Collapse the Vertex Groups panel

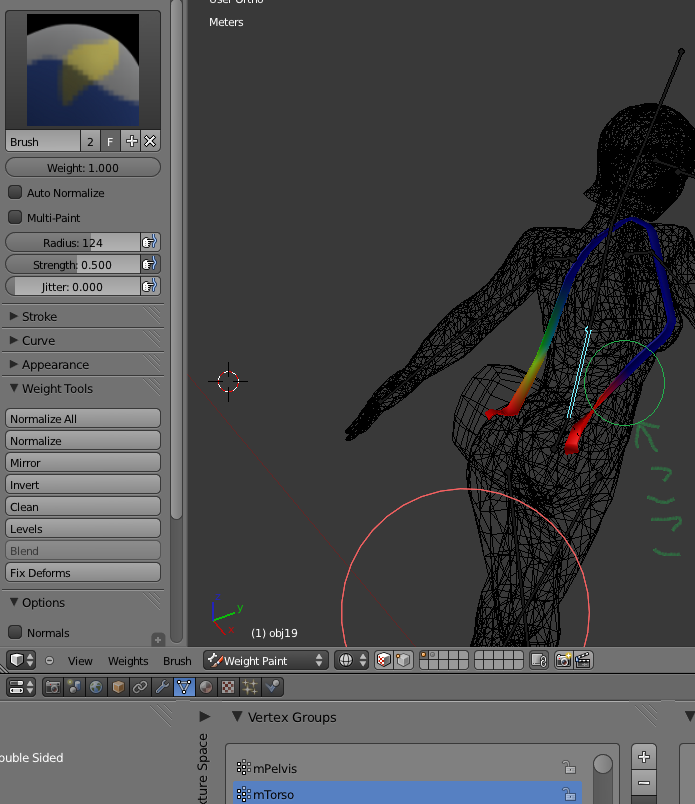[237, 716]
